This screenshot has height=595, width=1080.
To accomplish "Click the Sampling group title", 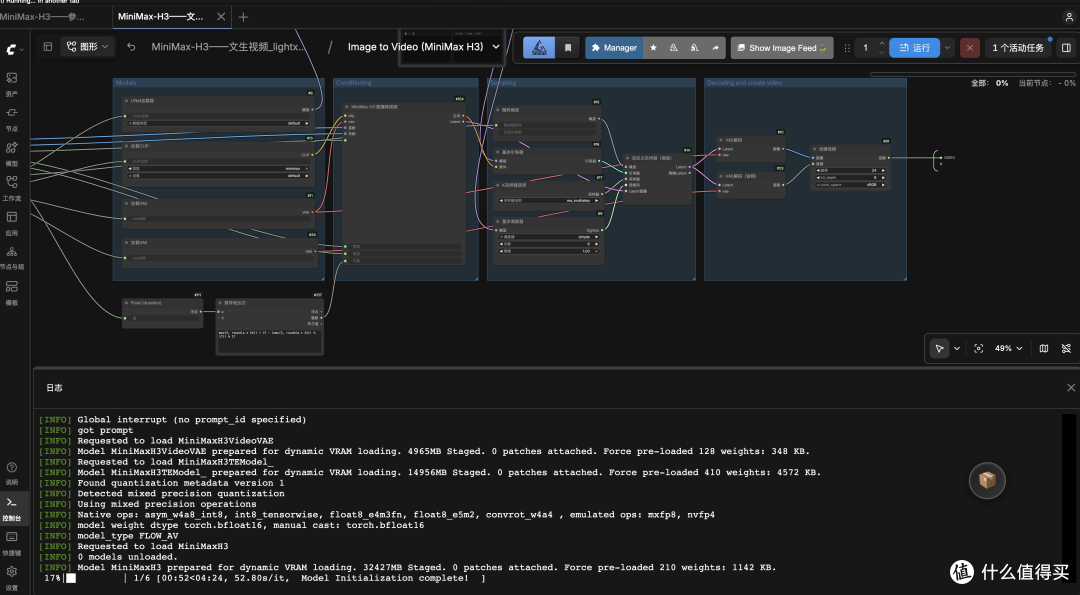I will [x=501, y=83].
